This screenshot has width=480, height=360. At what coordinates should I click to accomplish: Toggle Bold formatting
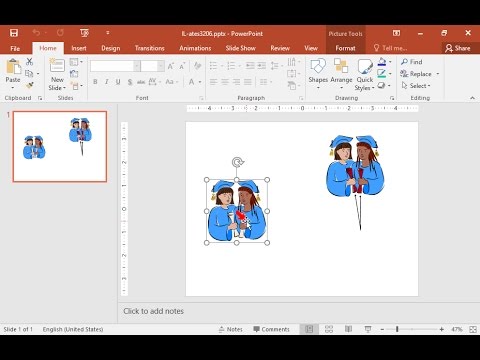pos(95,82)
